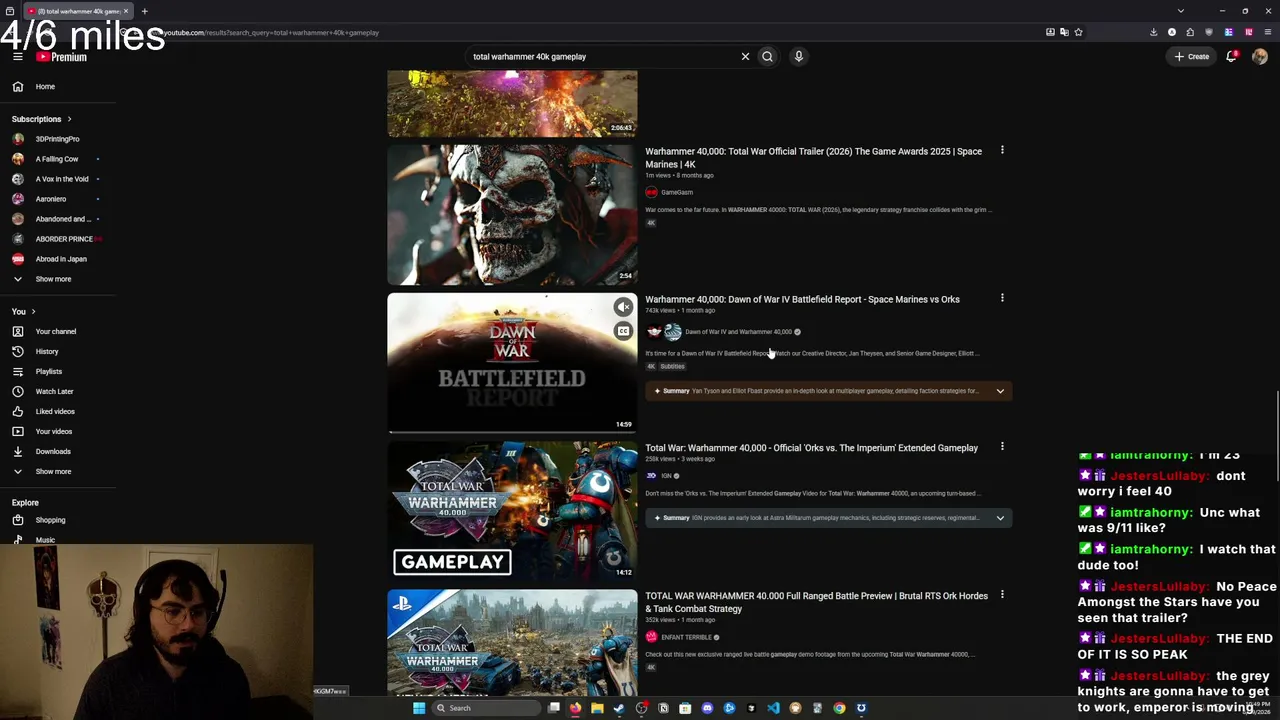Open a new browser tab
1280x720 pixels.
pos(144,11)
